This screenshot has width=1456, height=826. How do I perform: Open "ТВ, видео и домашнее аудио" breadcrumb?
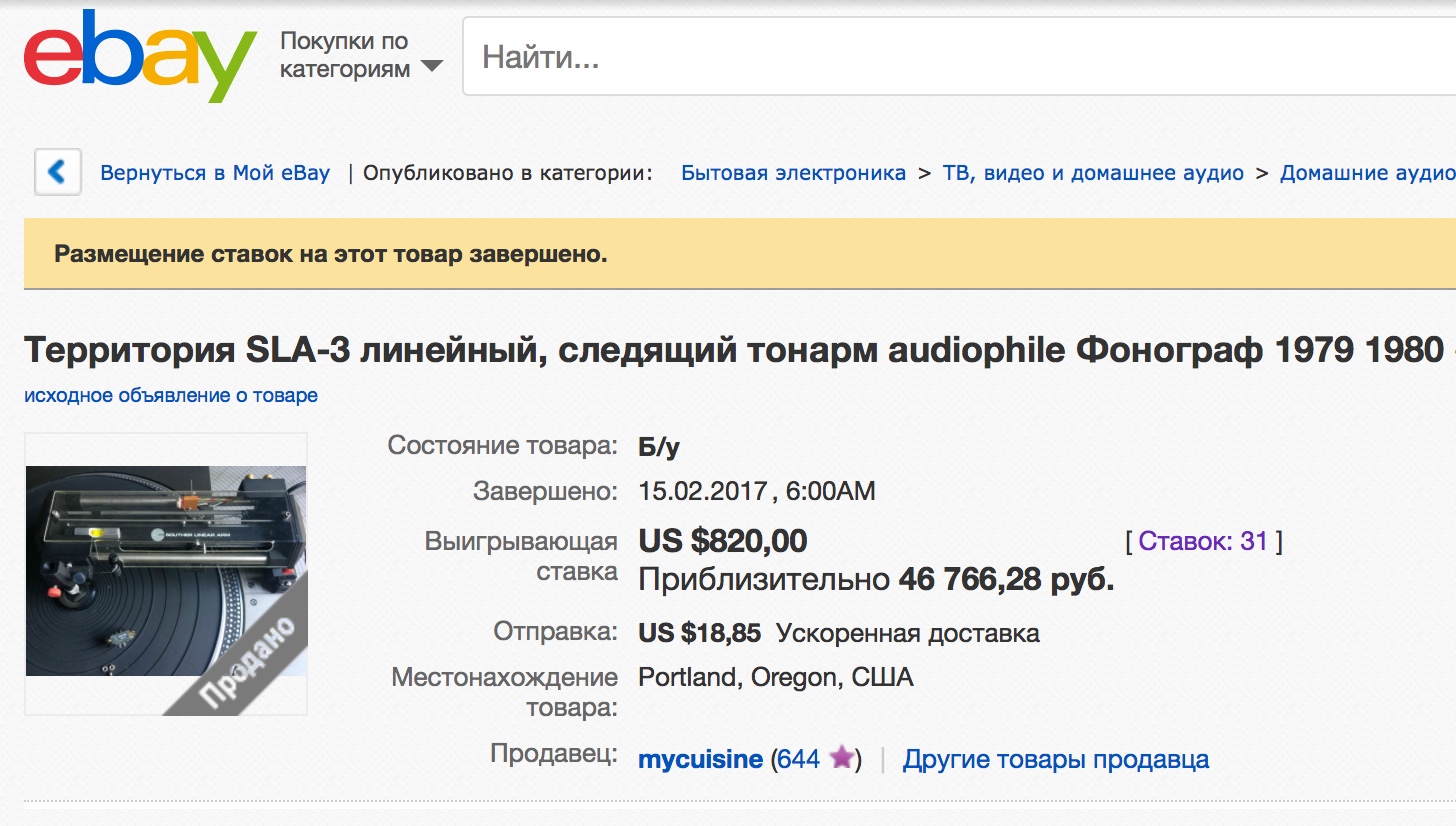pyautogui.click(x=1093, y=173)
